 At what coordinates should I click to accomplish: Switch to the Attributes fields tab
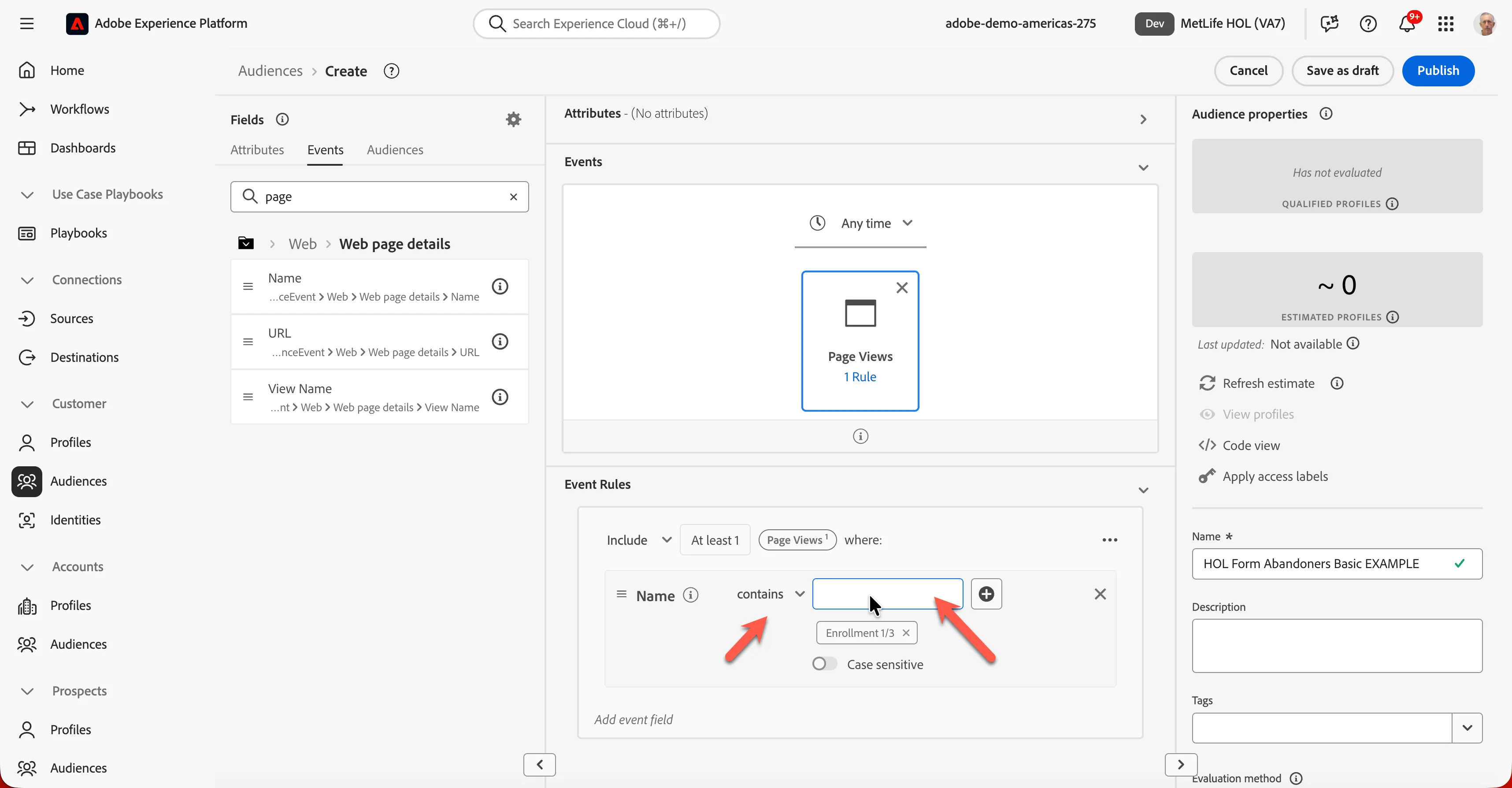click(257, 150)
